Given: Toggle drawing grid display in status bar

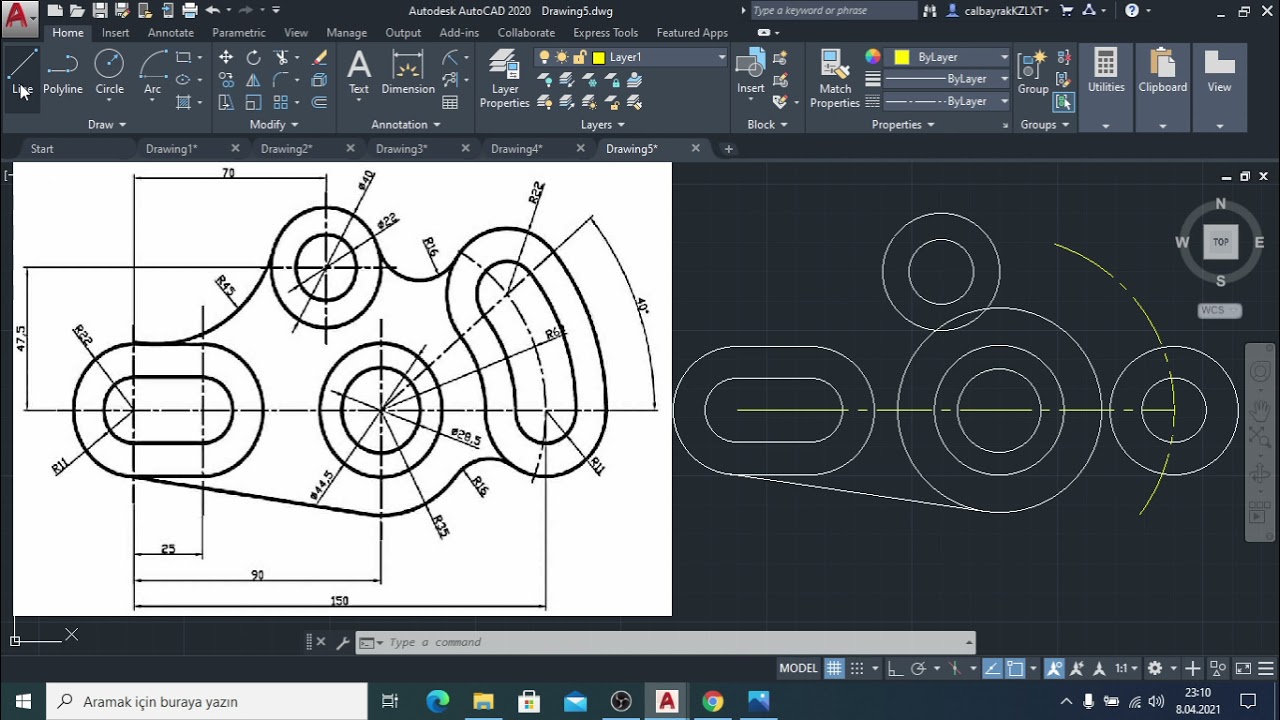Looking at the screenshot, I should point(834,668).
